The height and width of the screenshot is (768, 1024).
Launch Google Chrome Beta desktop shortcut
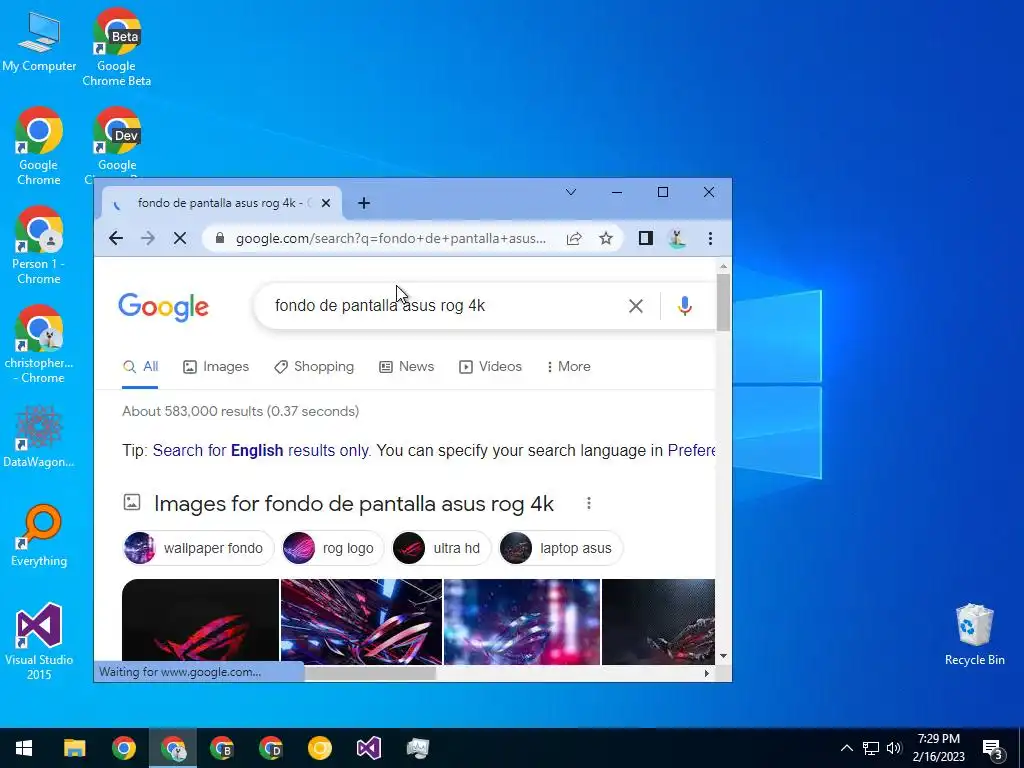(x=116, y=47)
